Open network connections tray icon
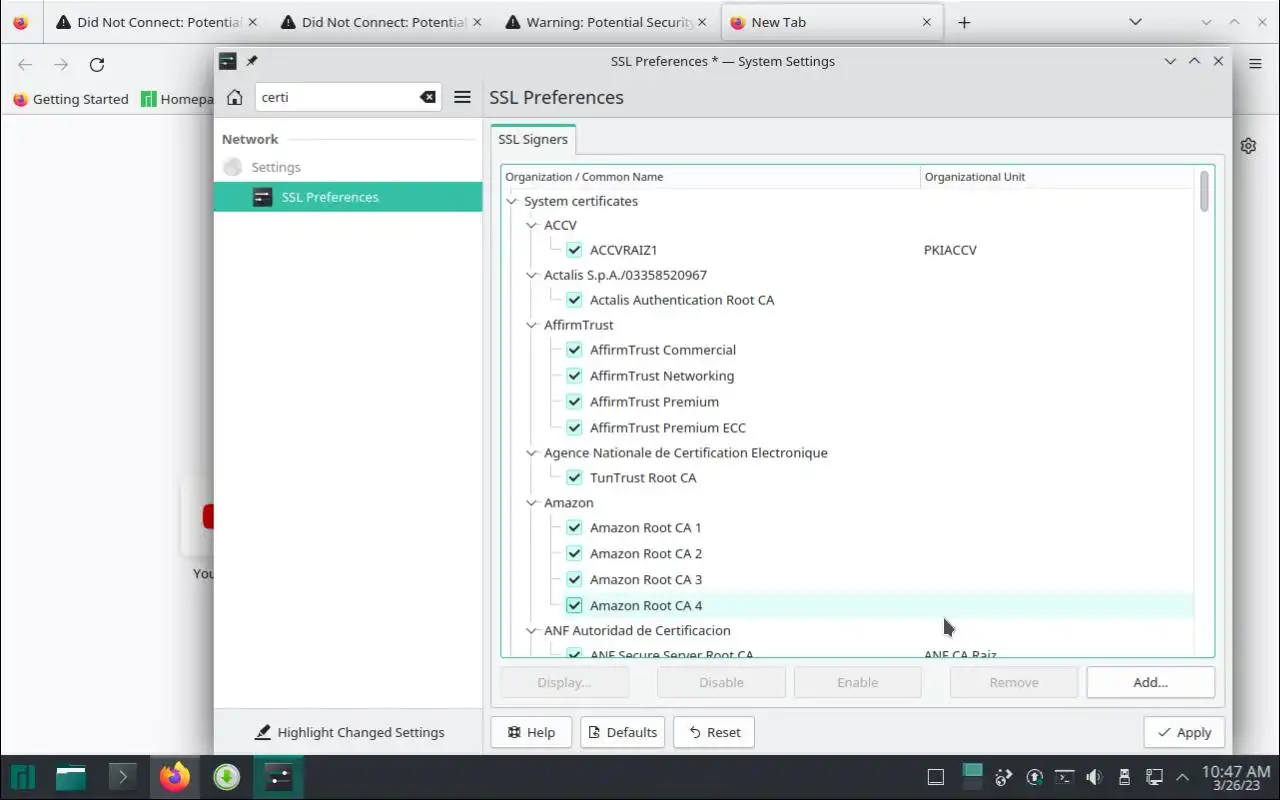1280x800 pixels. [x=1154, y=777]
